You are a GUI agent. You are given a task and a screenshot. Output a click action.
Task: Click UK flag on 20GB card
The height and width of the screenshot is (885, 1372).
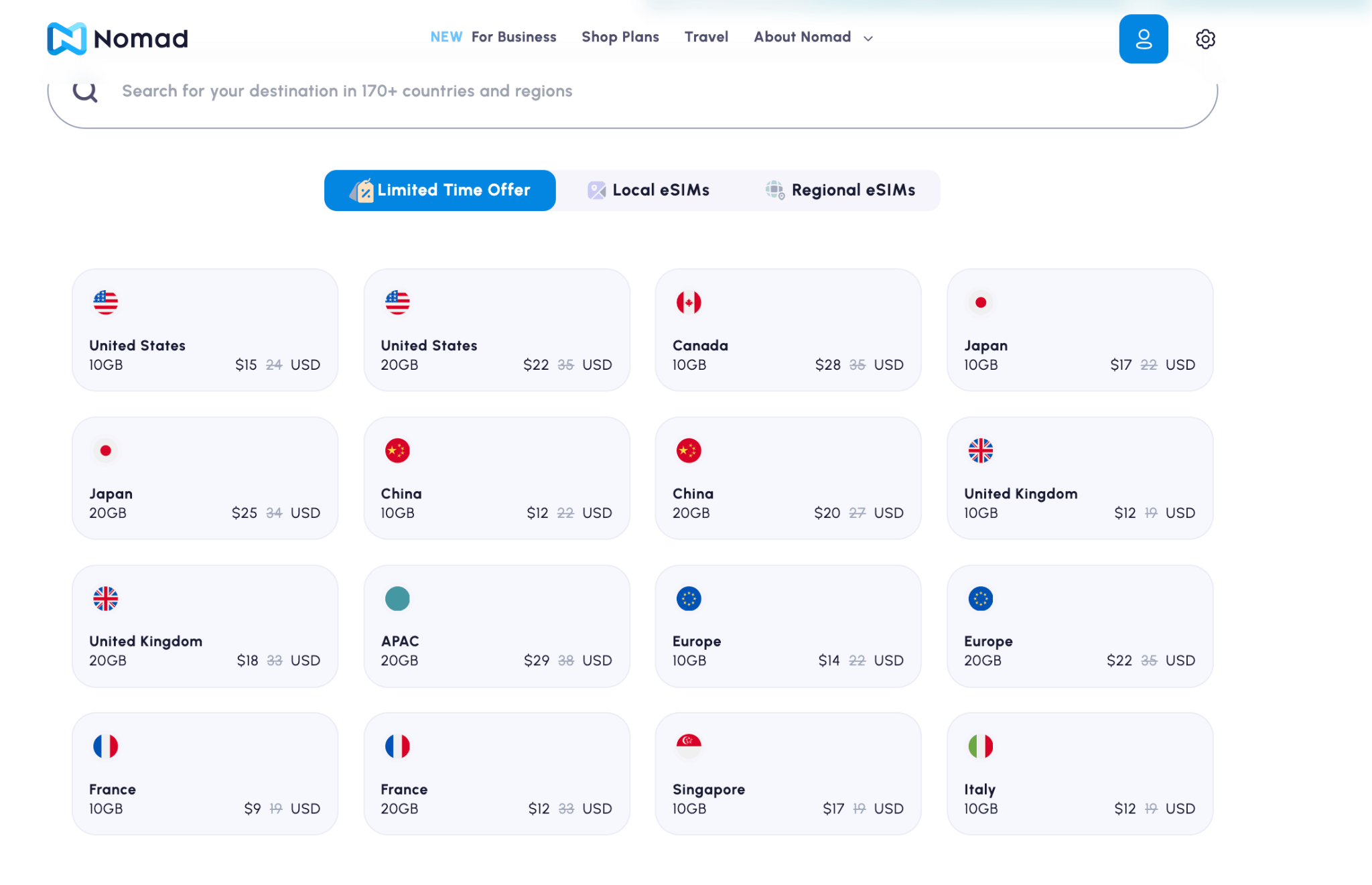tap(106, 599)
